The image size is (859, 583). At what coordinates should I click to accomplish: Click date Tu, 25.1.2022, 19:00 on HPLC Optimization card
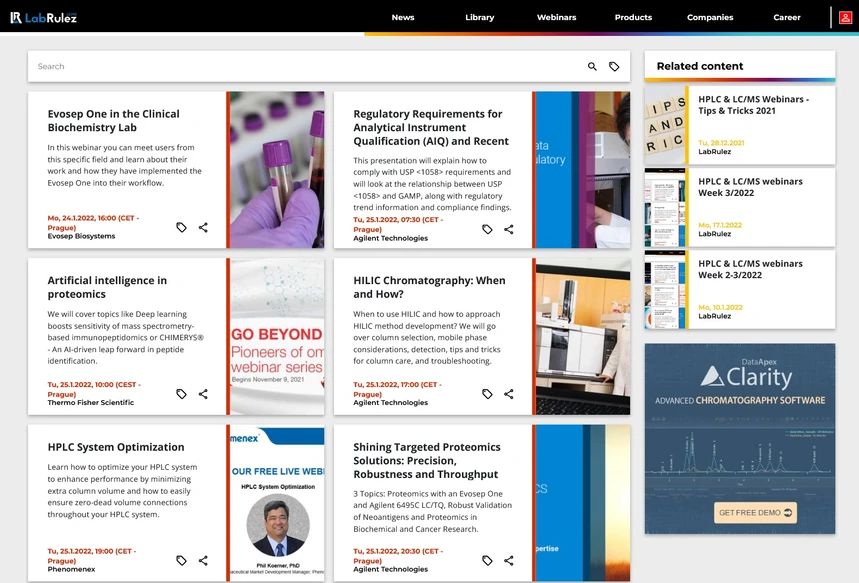click(91, 556)
